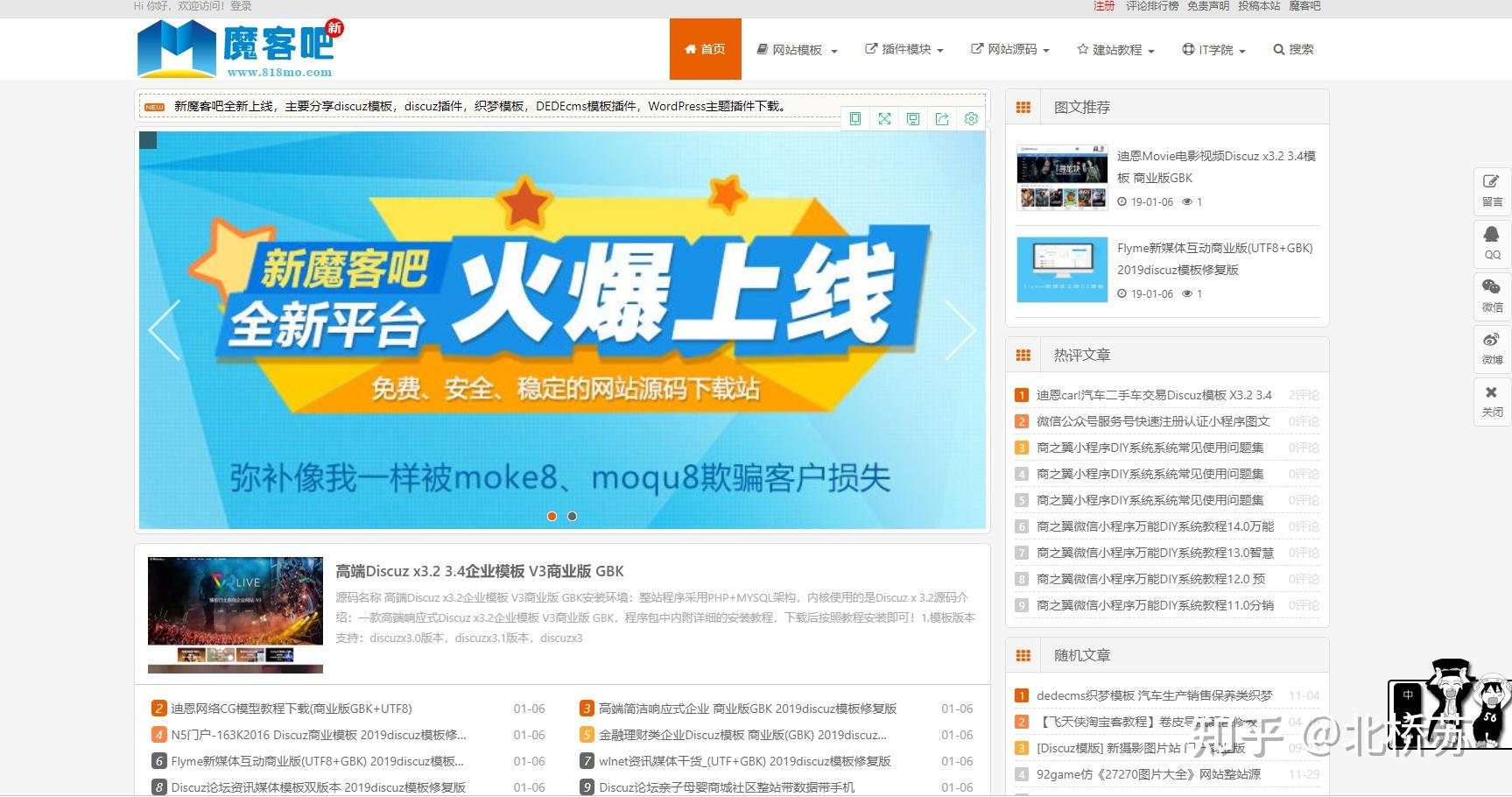Screen dimensions: 1512x797
Task: Expand the 网站源码 dropdown menu
Action: pyautogui.click(x=1010, y=50)
